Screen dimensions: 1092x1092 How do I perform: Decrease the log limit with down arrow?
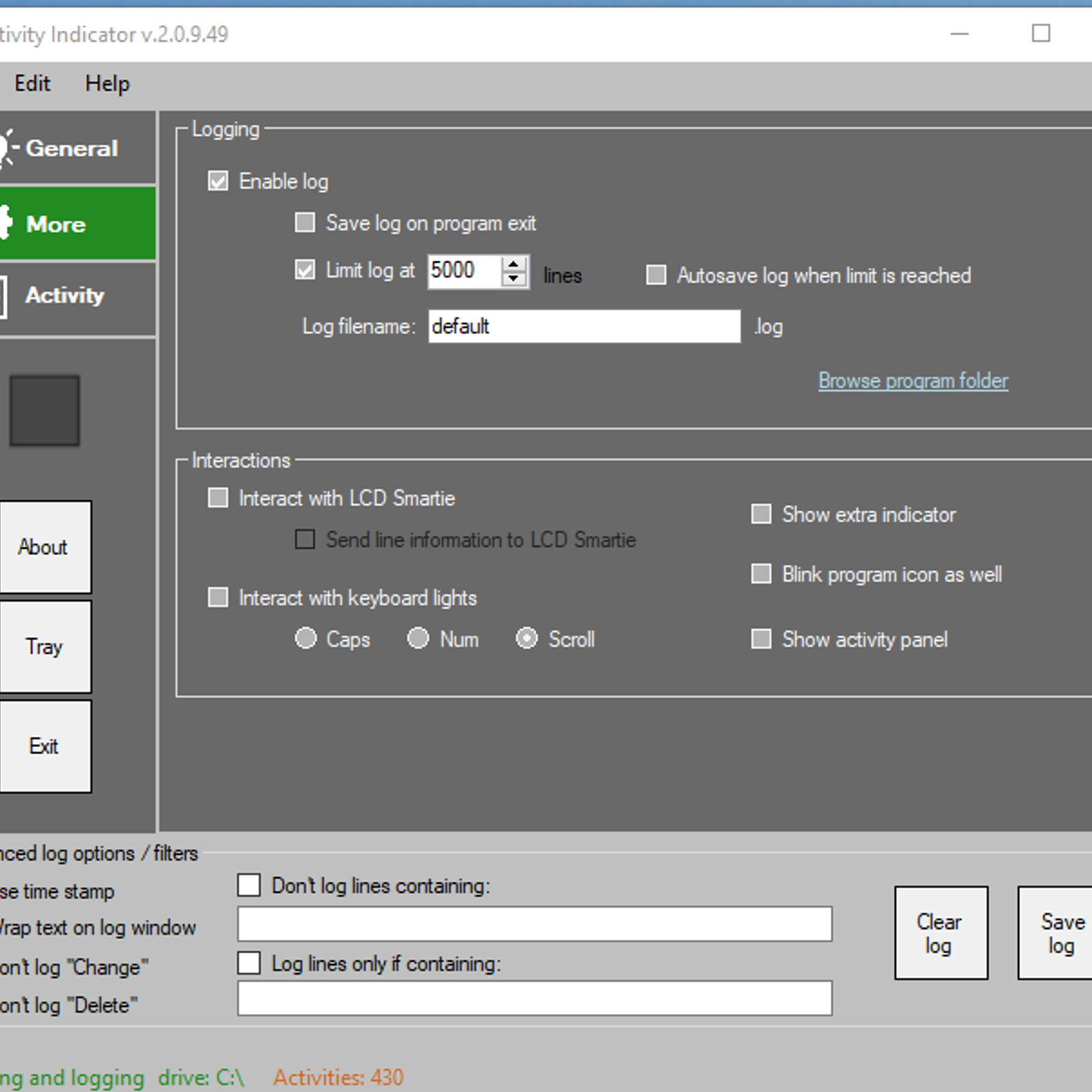tap(514, 279)
